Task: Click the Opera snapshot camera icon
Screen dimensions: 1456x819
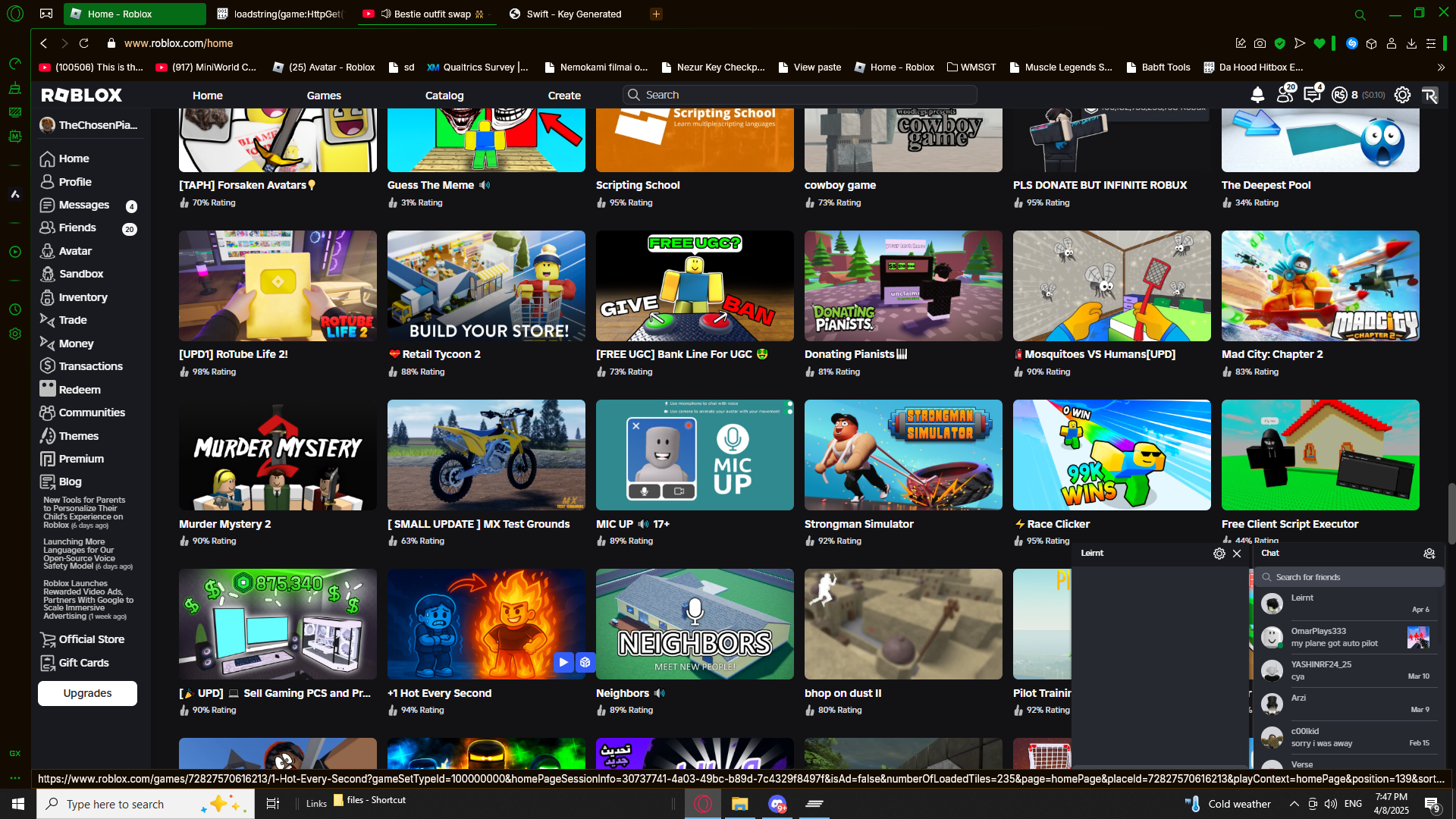Action: (x=1260, y=43)
